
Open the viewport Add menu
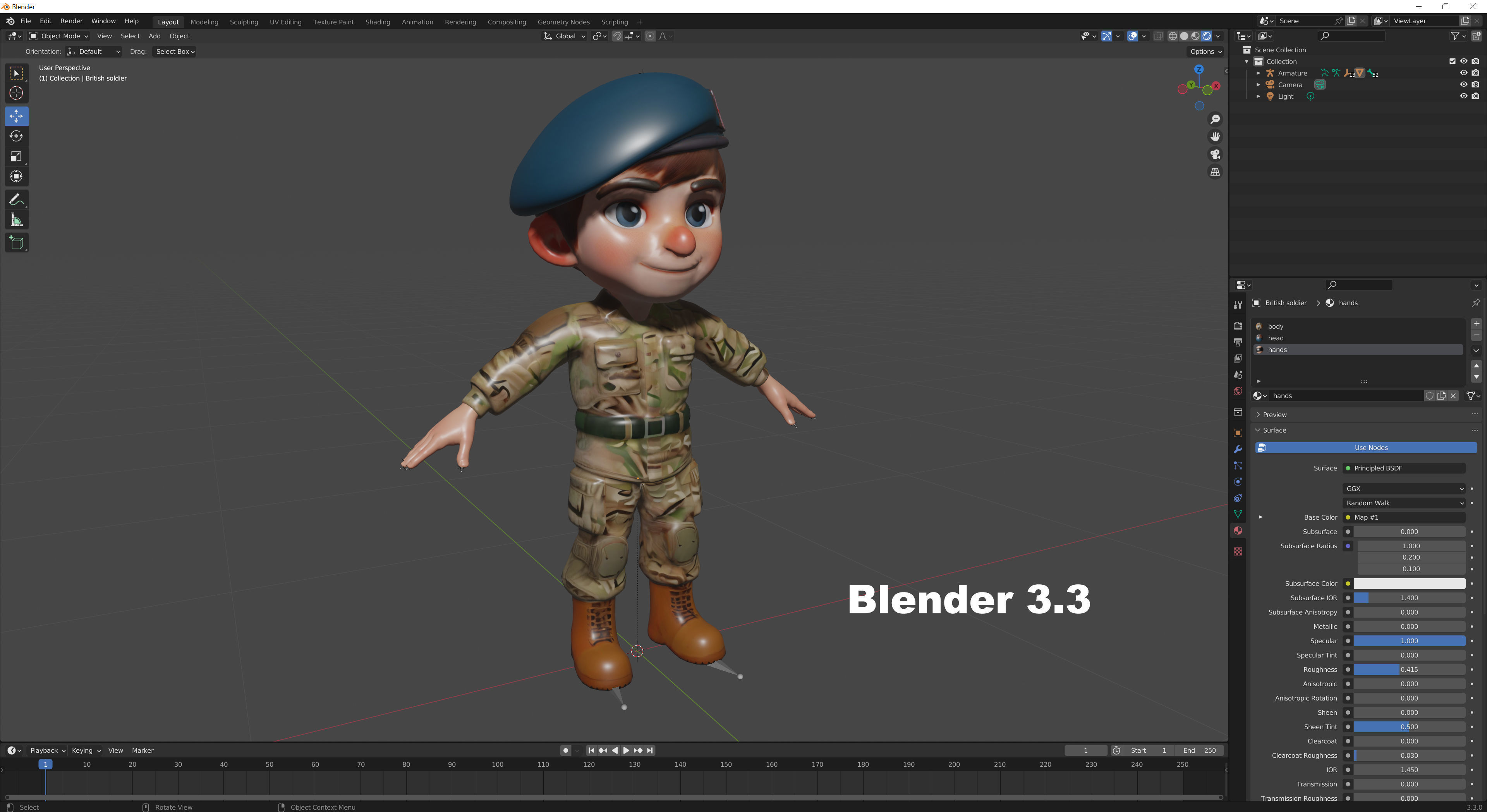coord(154,36)
